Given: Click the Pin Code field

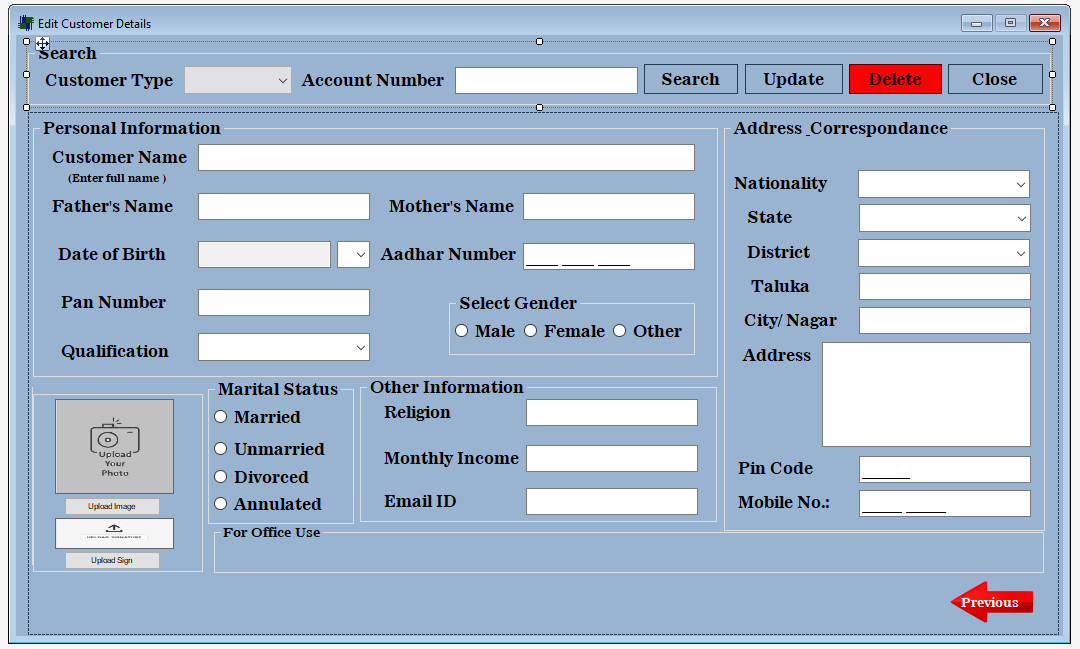Looking at the screenshot, I should tap(945, 469).
